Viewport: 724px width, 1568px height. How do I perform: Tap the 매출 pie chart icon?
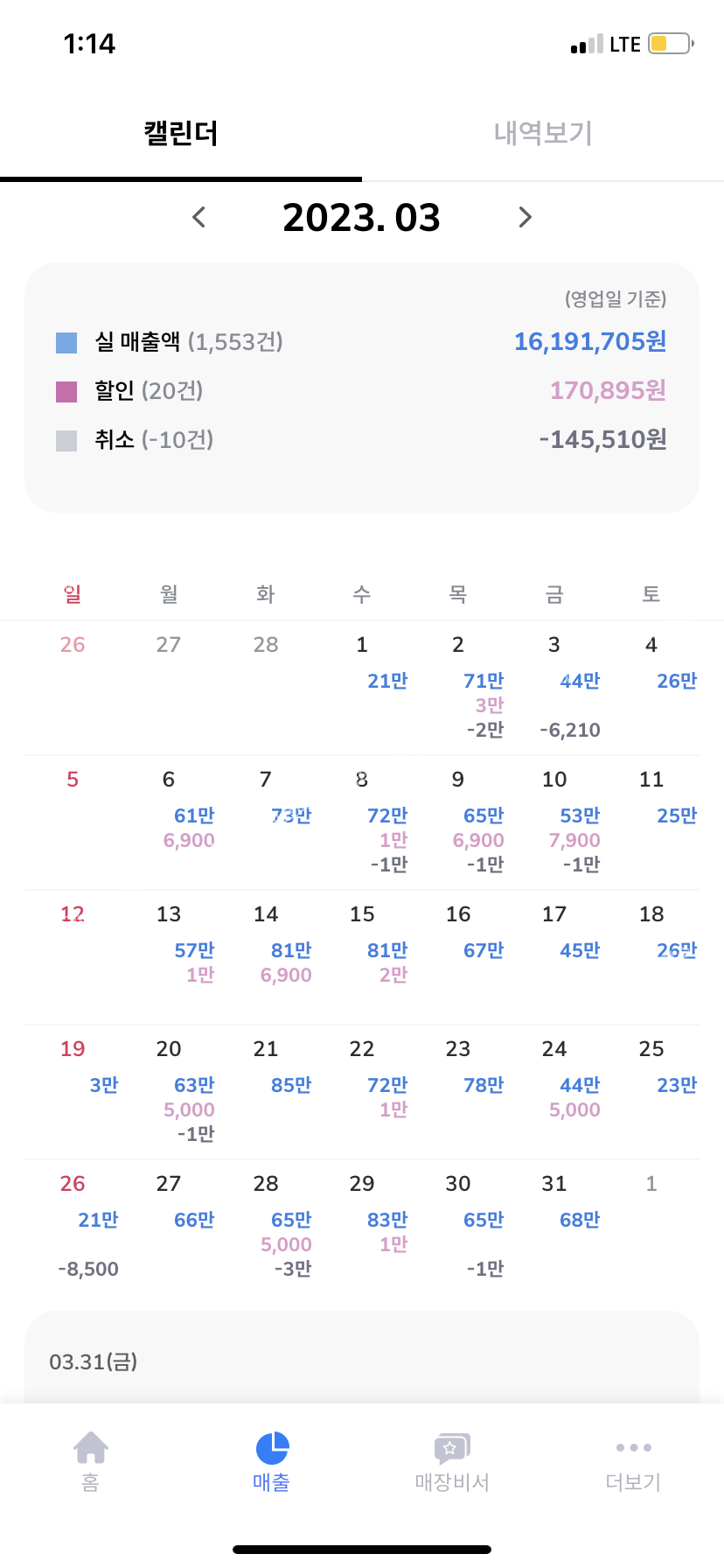click(x=272, y=1449)
